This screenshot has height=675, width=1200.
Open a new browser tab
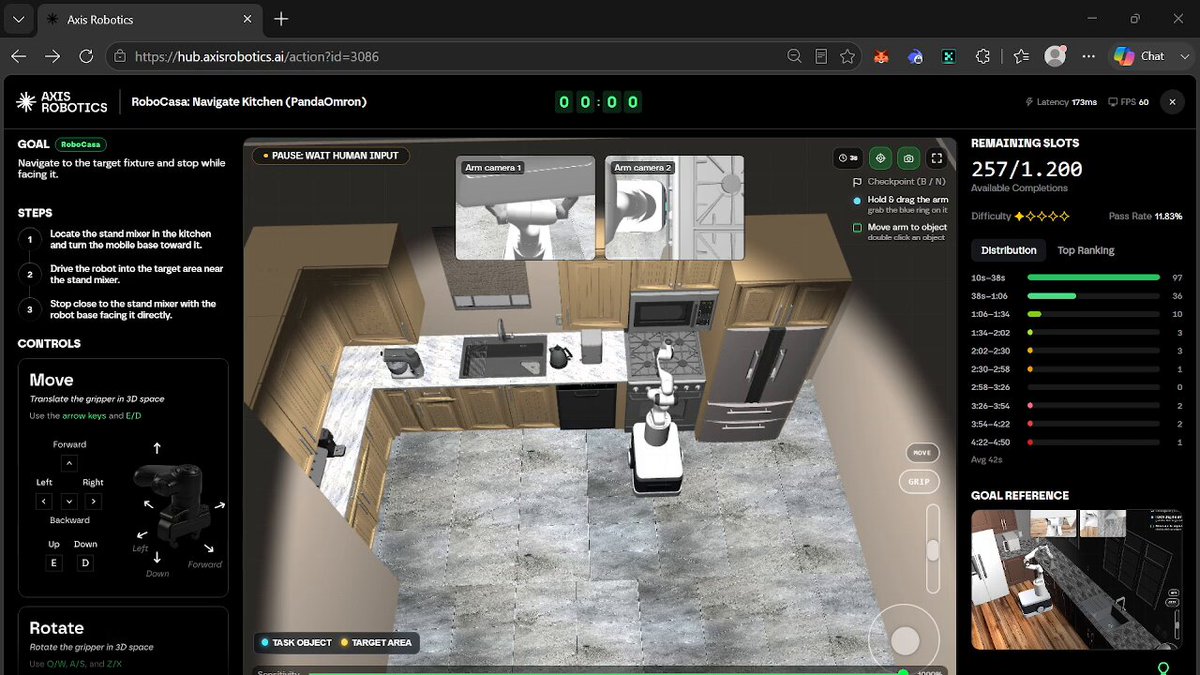[281, 19]
